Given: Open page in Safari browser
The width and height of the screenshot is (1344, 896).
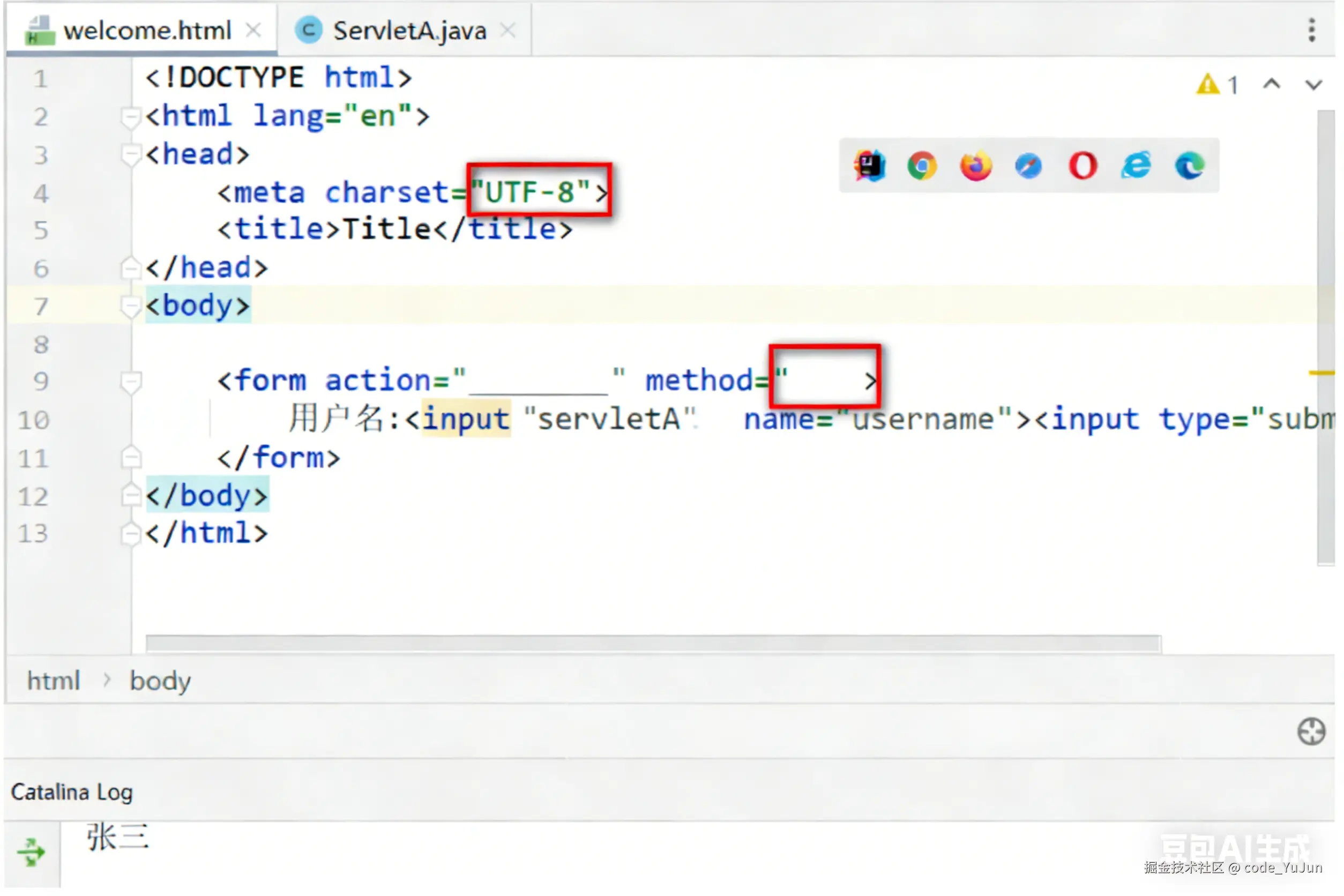Looking at the screenshot, I should tap(1028, 166).
